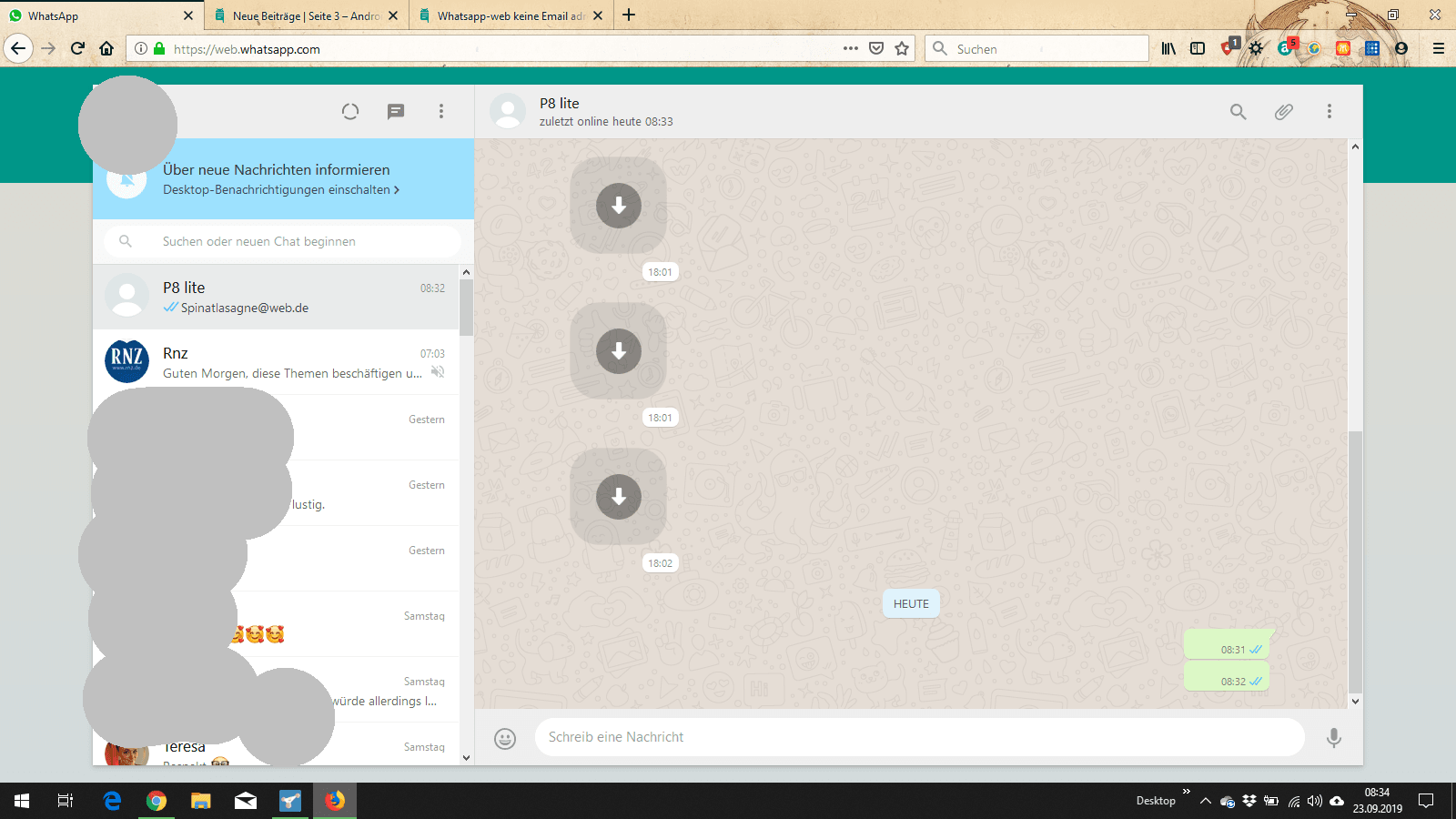Image resolution: width=1456 pixels, height=819 pixels.
Task: Open taskbar clock showing 08:34
Action: click(x=1377, y=801)
